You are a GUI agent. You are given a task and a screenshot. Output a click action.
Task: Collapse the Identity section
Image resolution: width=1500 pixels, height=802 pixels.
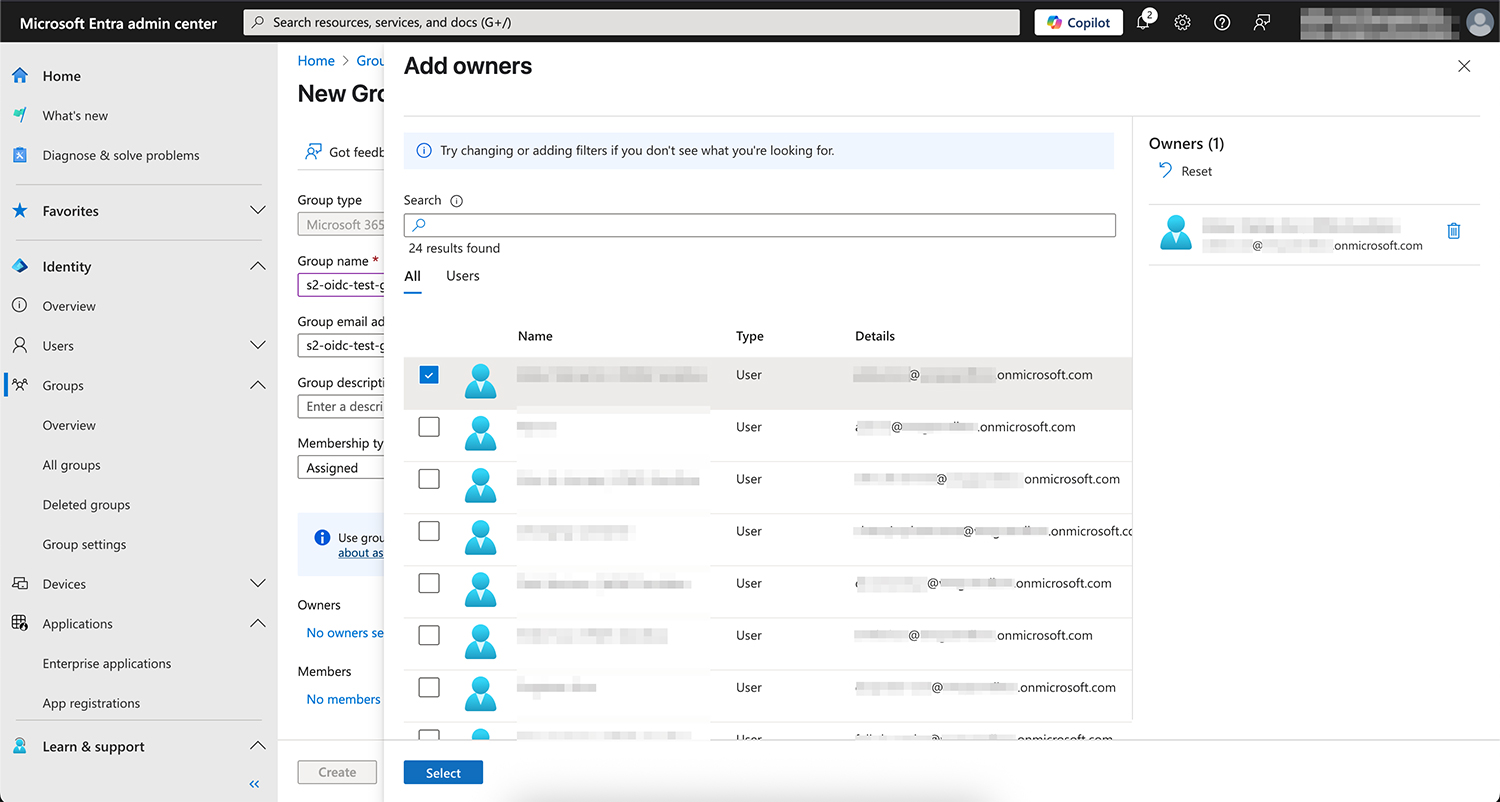click(x=257, y=266)
